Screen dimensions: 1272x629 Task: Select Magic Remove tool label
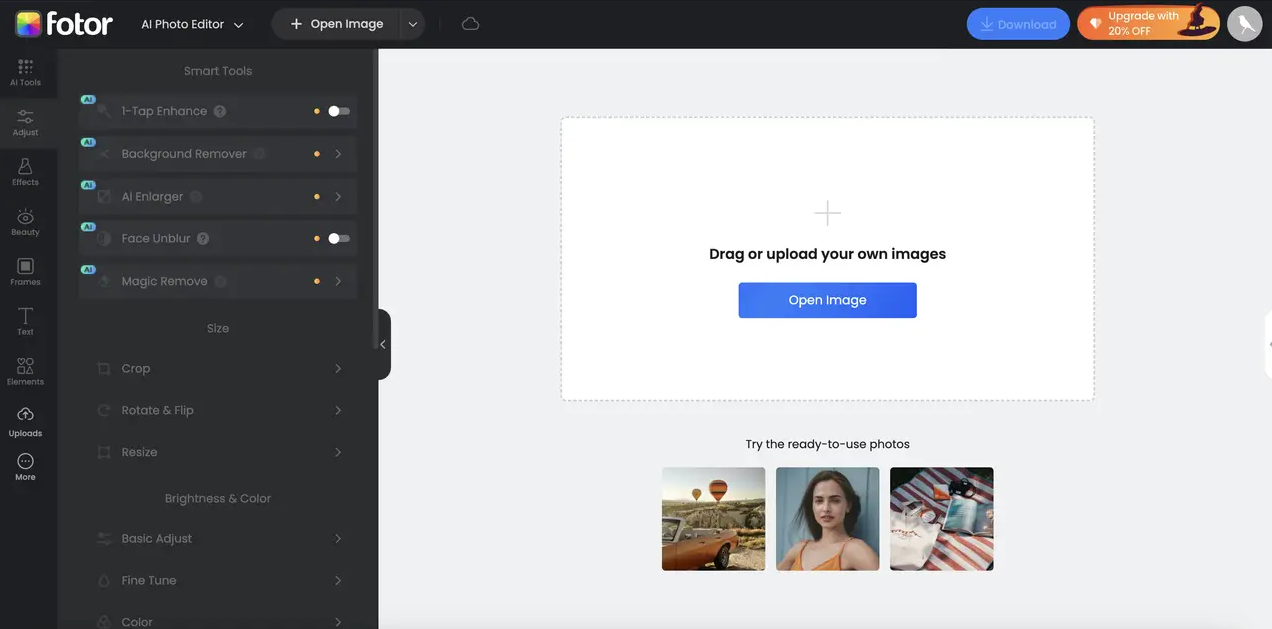tap(165, 281)
